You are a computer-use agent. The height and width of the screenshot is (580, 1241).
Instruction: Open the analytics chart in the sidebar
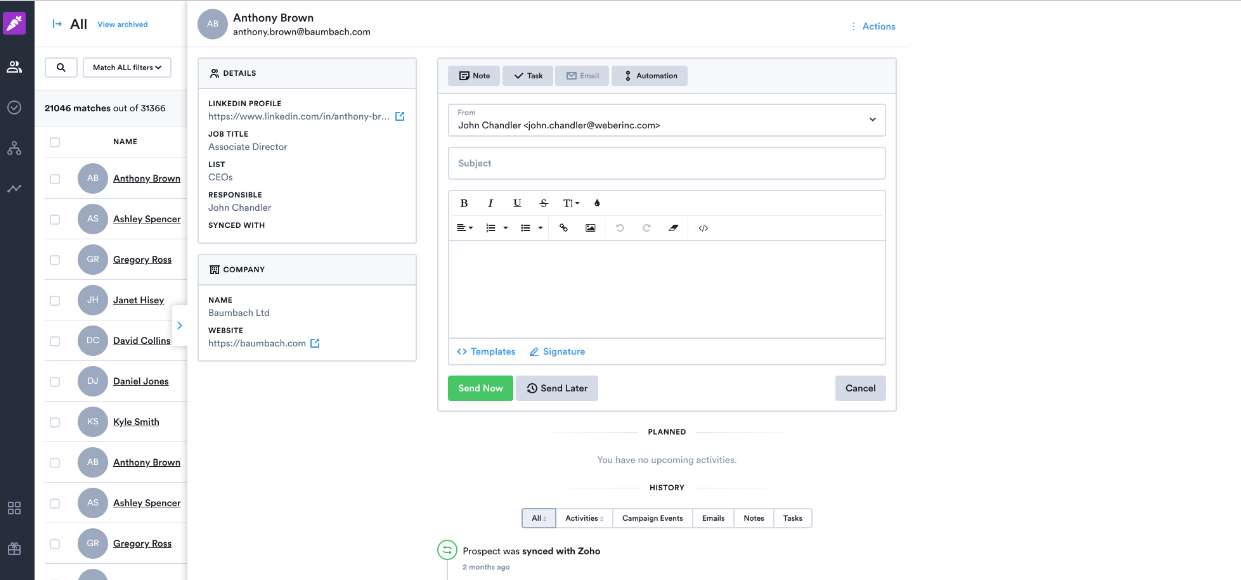click(x=14, y=188)
